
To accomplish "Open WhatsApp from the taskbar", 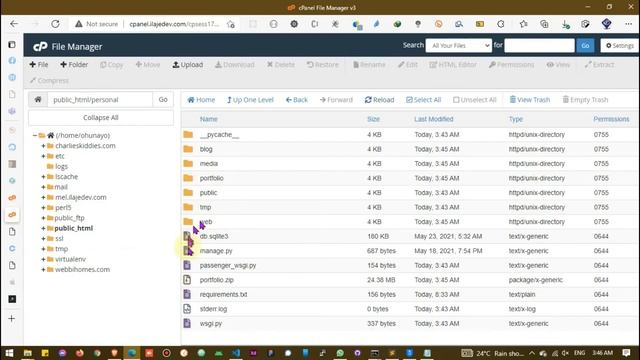I will [x=340, y=353].
